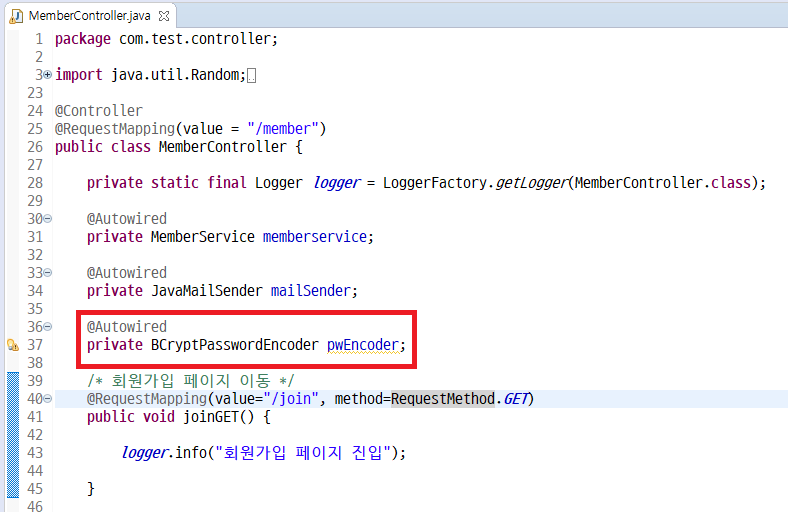This screenshot has height=512, width=788.
Task: Collapse the joinGET method fold on line 40
Action: (47, 399)
